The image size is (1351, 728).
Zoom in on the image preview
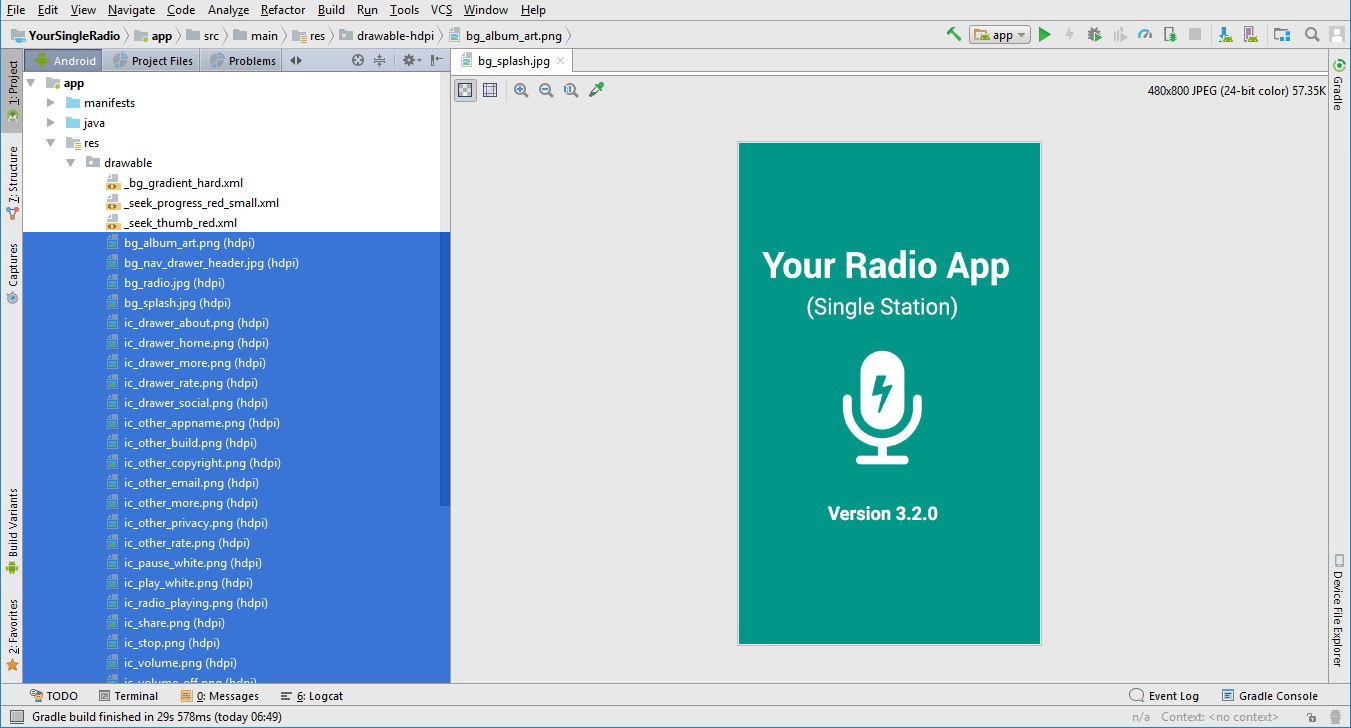tap(521, 90)
